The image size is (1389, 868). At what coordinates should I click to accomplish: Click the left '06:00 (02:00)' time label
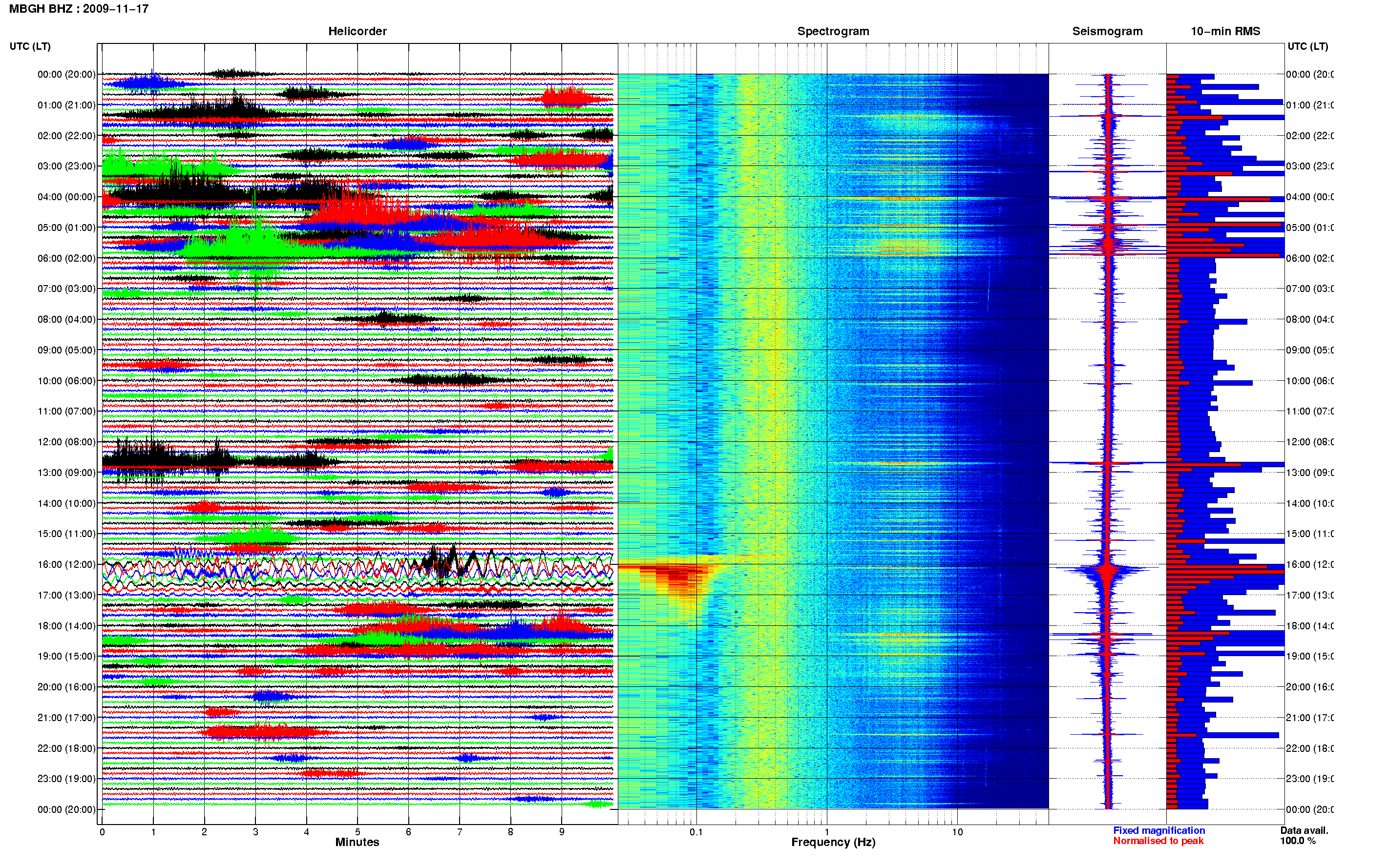(66, 258)
